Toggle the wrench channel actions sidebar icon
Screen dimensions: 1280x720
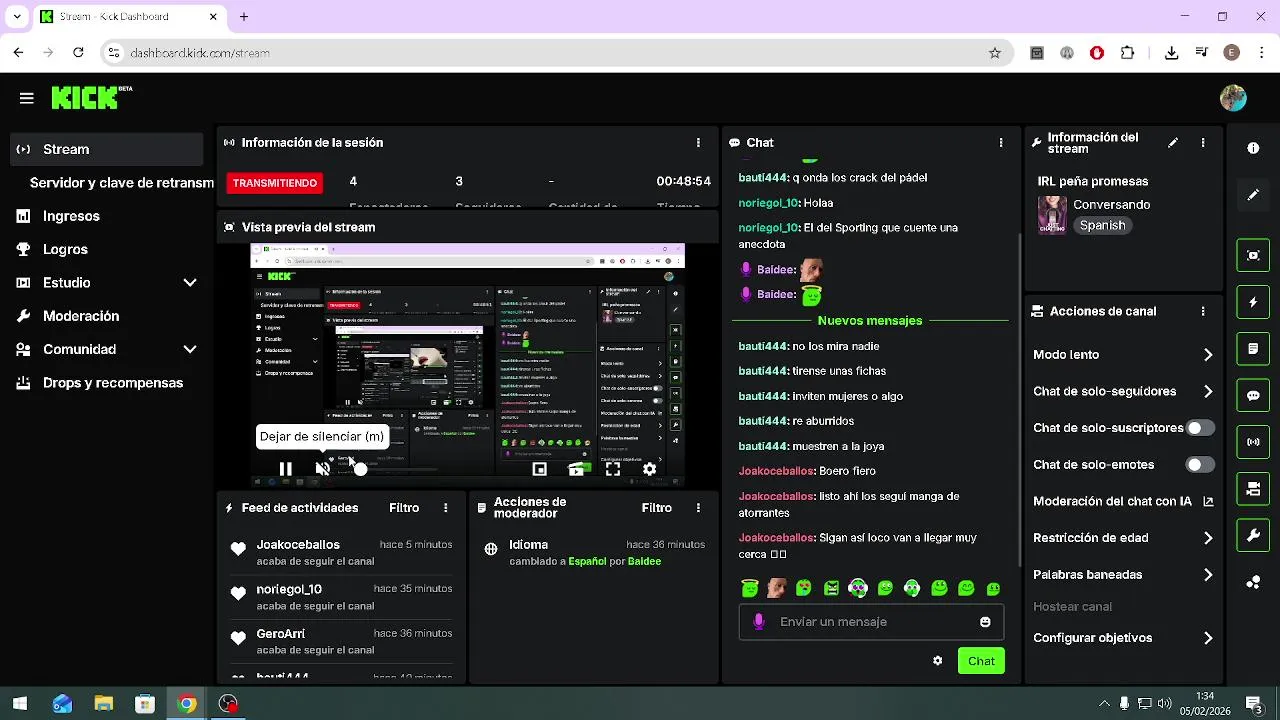pos(1253,535)
